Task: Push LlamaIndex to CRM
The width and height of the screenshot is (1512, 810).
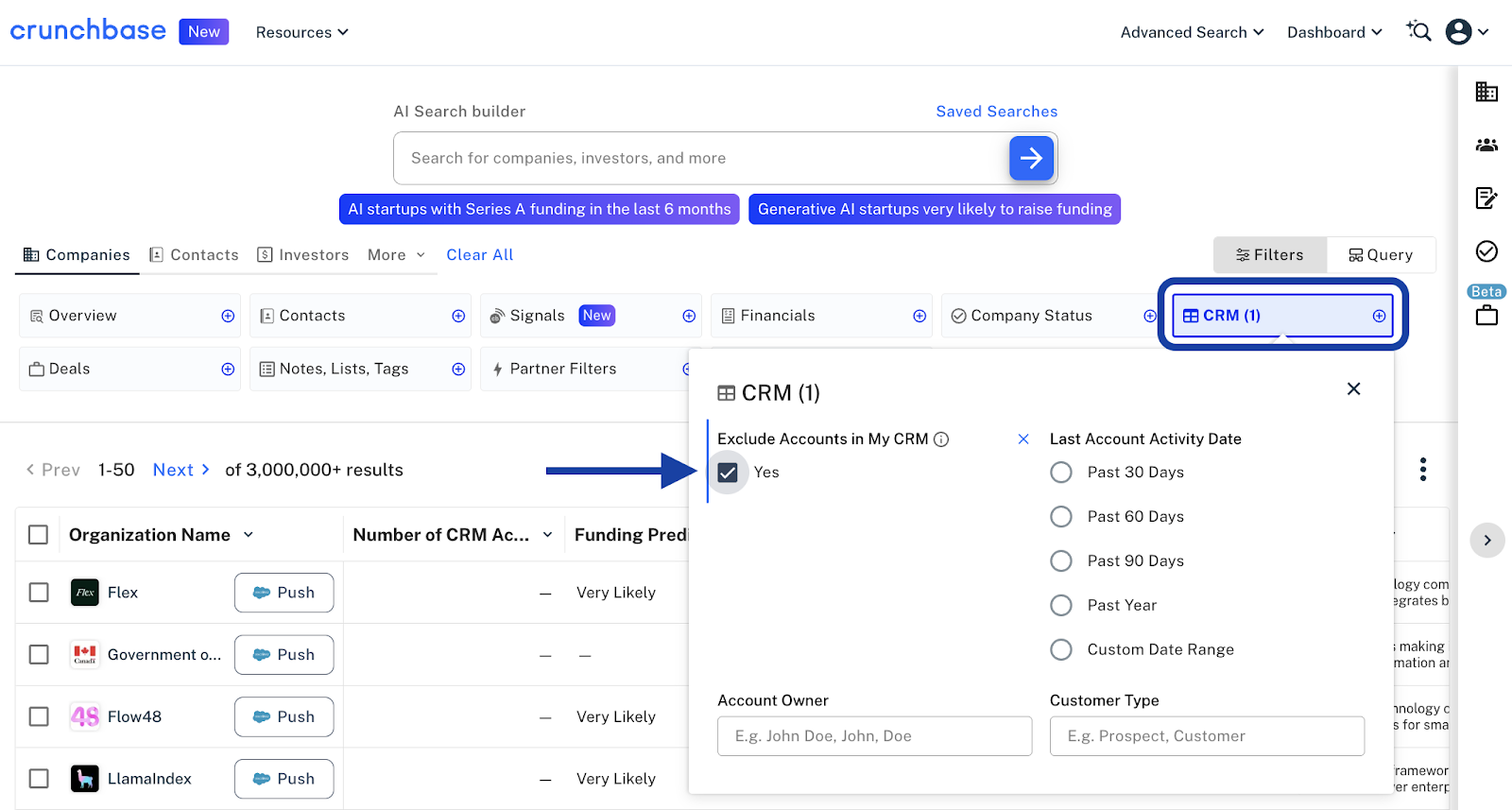Action: [x=283, y=779]
